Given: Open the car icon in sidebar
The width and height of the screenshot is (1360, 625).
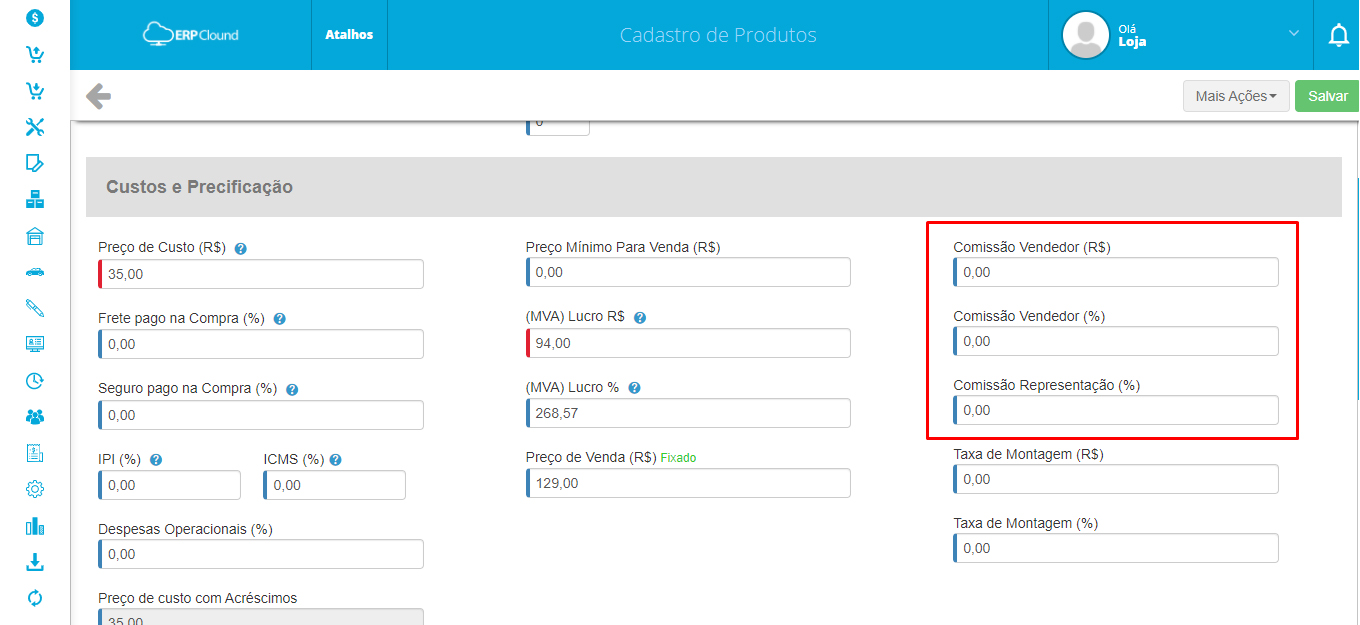Looking at the screenshot, I should point(35,272).
